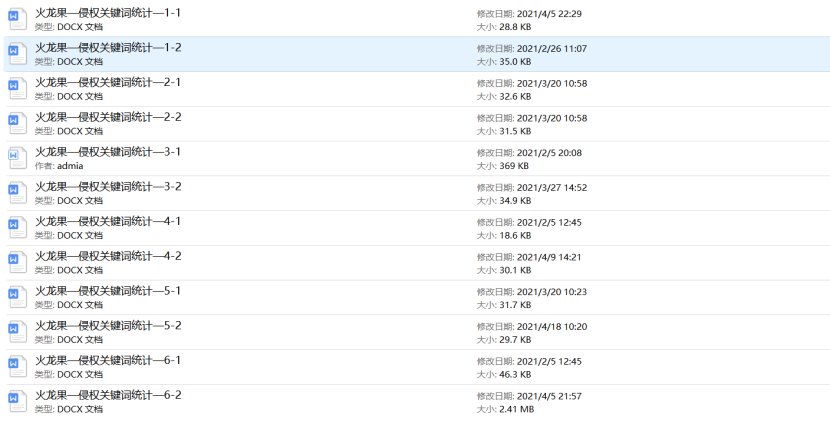
Task: Select the document icon of 火龙果—侵权关键词统计—3-2
Action: 15,194
